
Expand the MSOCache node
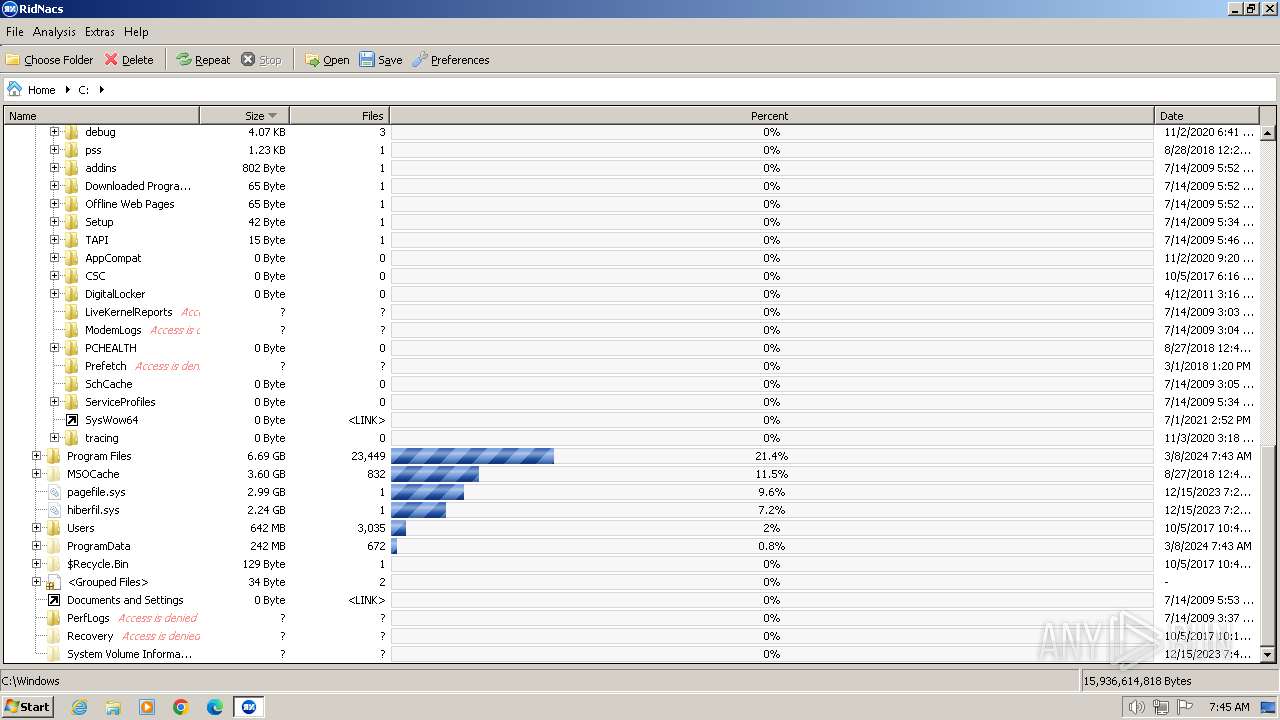pyautogui.click(x=37, y=474)
